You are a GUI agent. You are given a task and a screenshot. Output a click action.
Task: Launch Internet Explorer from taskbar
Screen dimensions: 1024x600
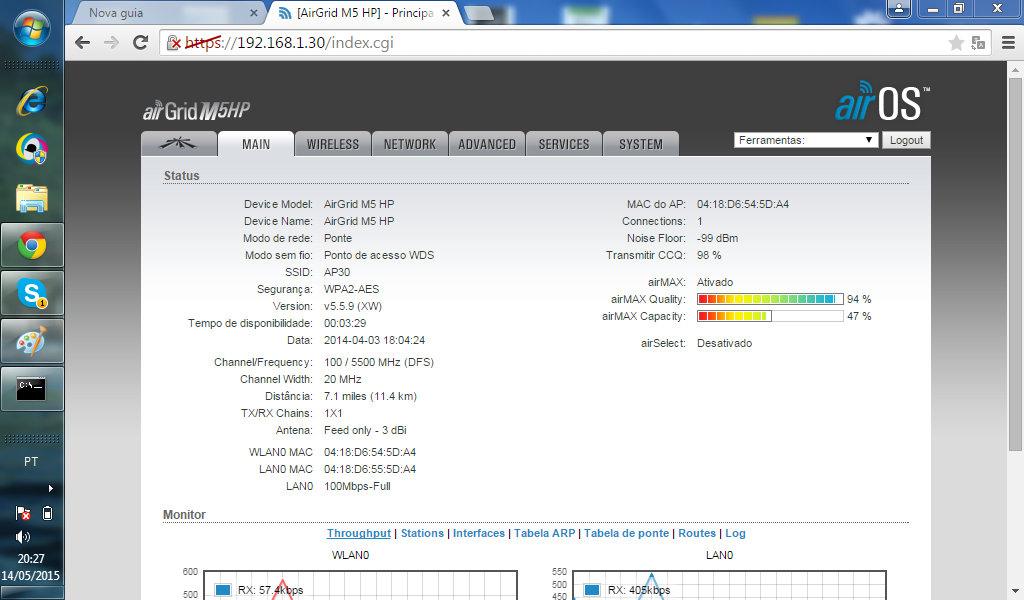pyautogui.click(x=31, y=101)
